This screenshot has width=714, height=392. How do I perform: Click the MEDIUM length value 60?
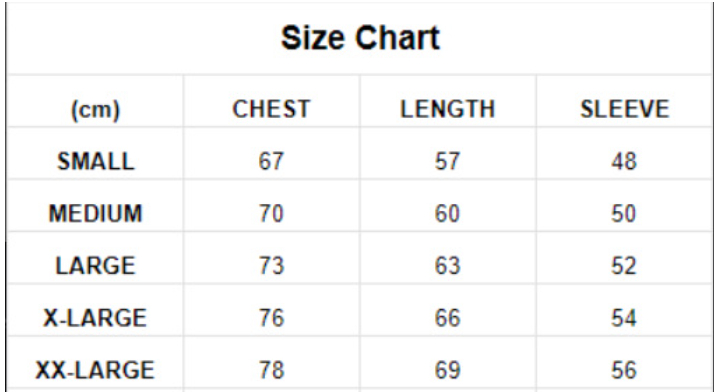(448, 214)
